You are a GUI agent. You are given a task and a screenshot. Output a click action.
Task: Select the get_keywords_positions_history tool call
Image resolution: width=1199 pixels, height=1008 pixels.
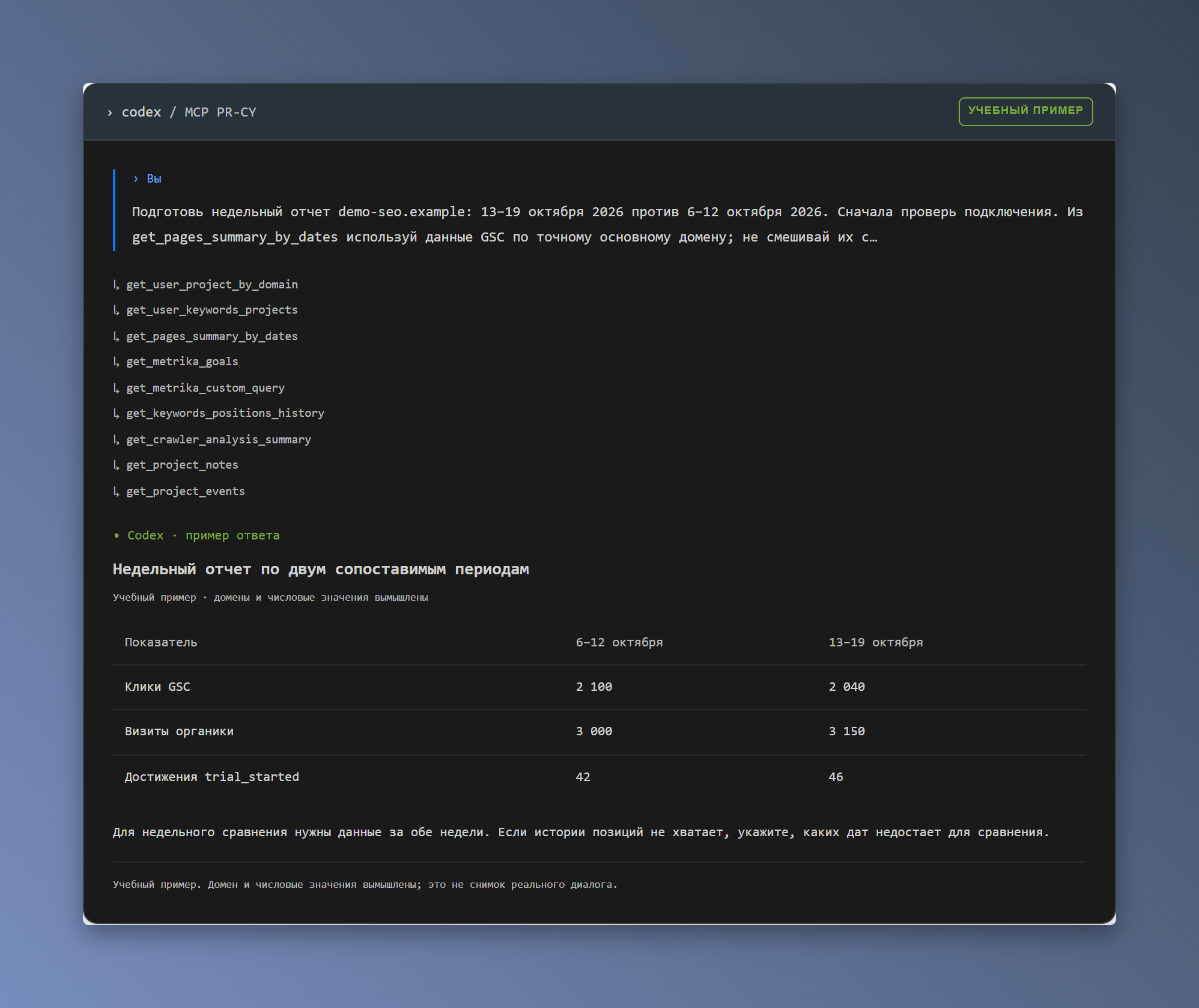click(x=225, y=413)
